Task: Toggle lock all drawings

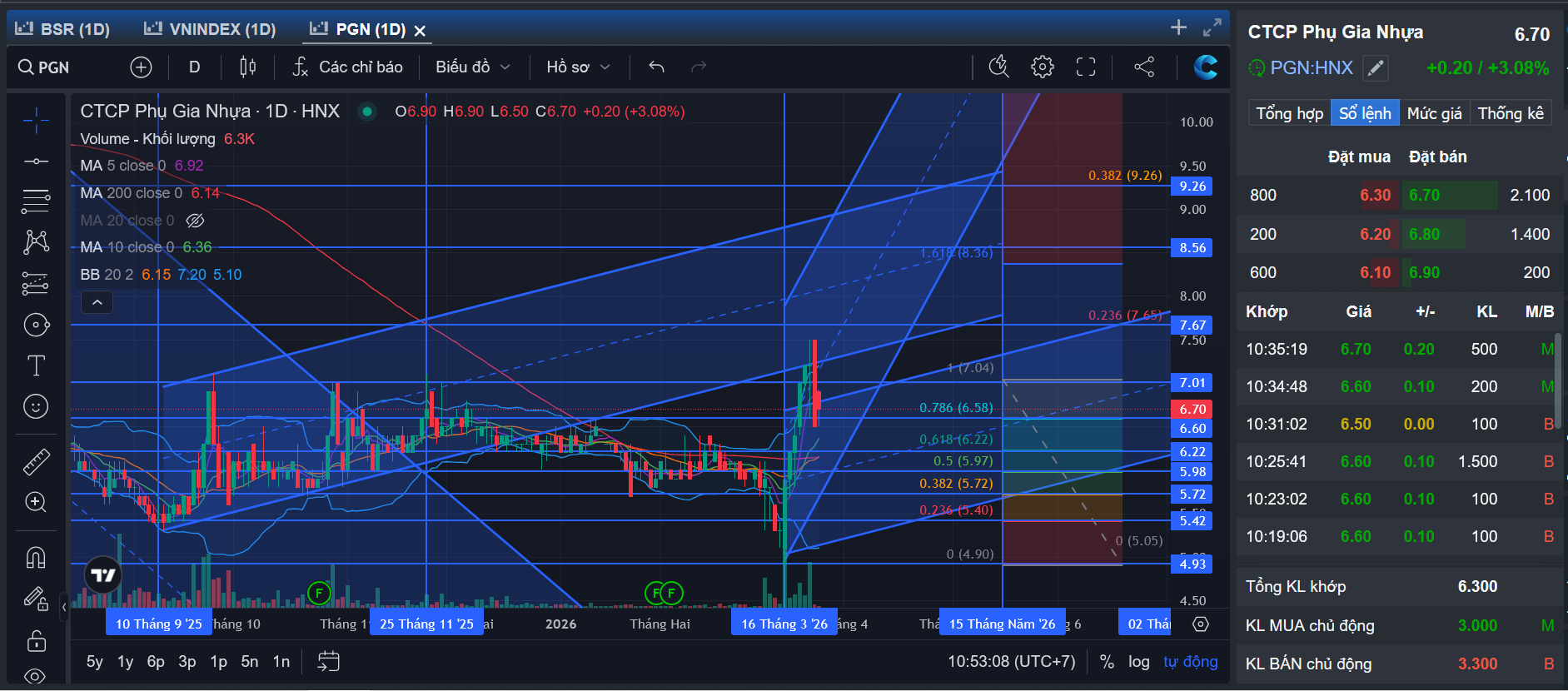Action: coord(36,640)
